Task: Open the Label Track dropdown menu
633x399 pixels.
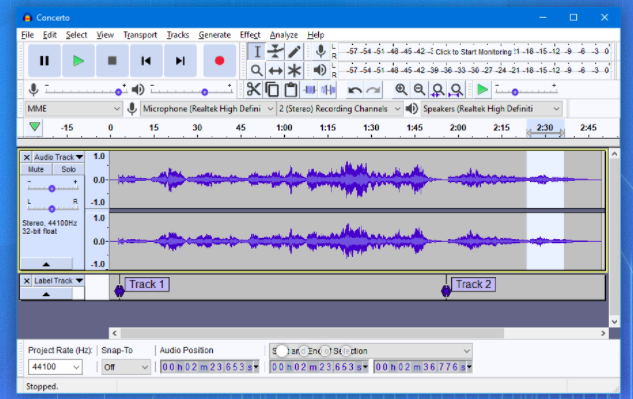Action: tap(58, 281)
